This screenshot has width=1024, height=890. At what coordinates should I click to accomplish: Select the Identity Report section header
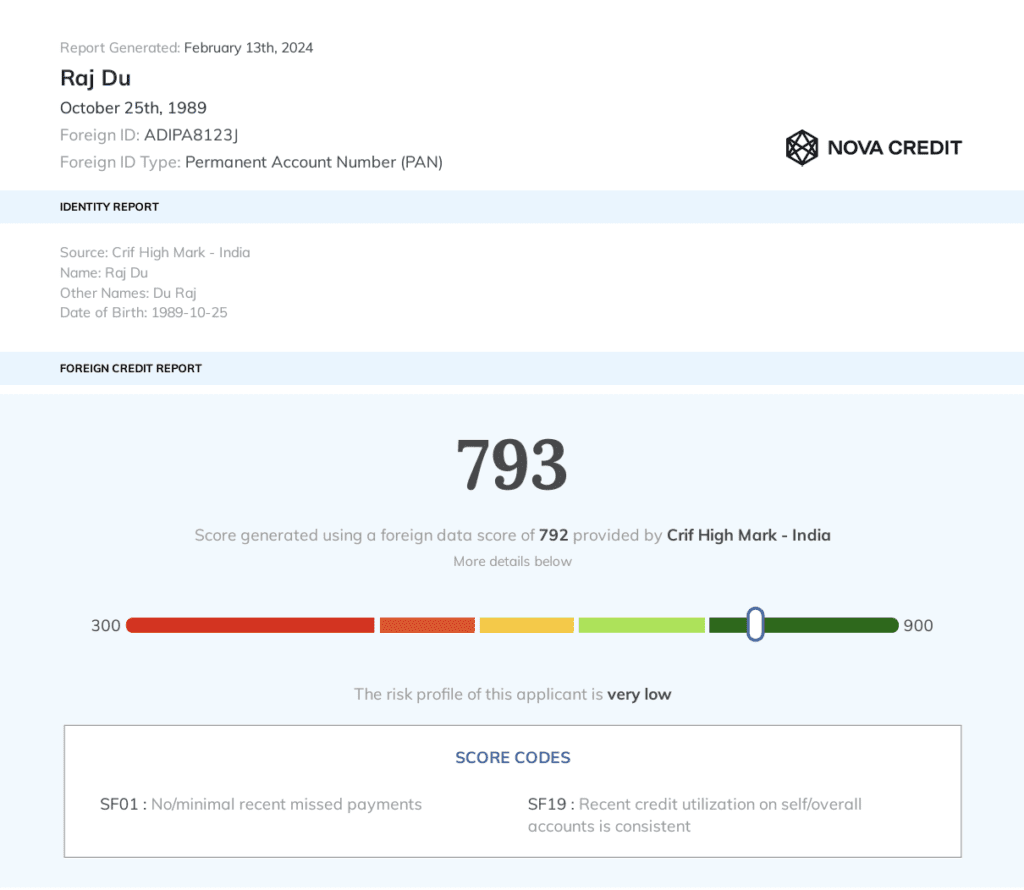point(110,207)
